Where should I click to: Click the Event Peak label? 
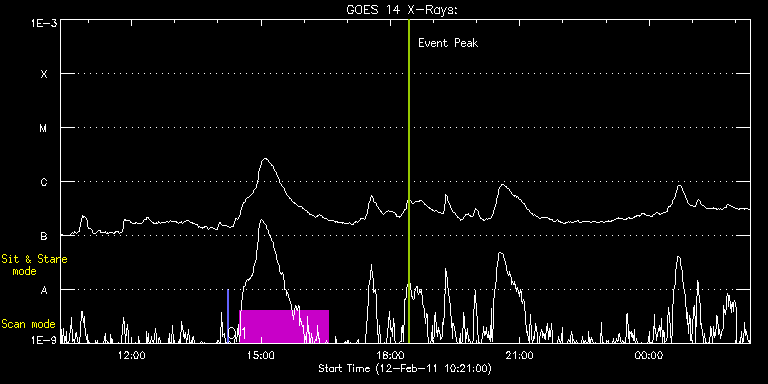[448, 43]
